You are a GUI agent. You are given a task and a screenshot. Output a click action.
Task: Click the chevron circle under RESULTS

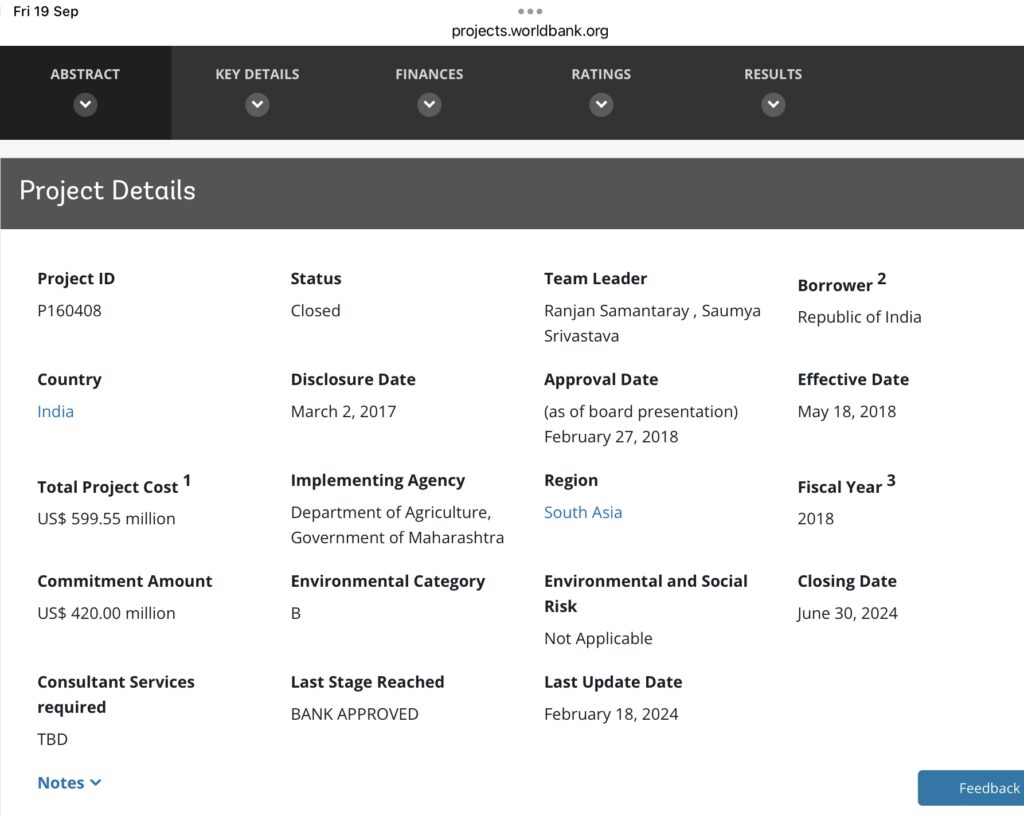pos(773,104)
